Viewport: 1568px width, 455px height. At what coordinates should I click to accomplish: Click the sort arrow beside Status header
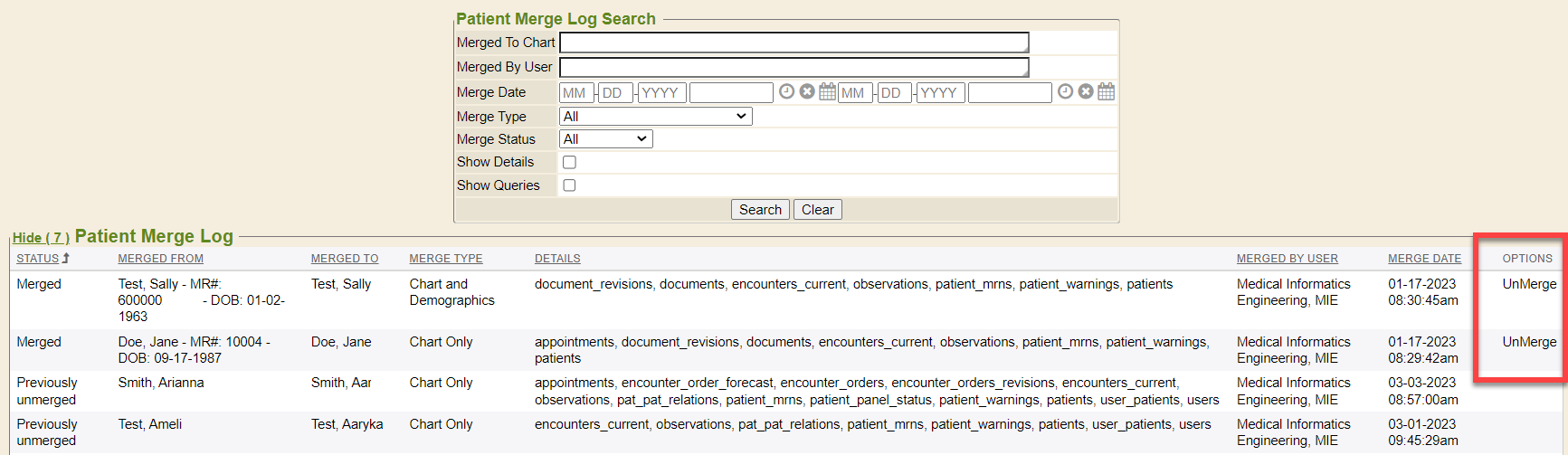pos(66,259)
